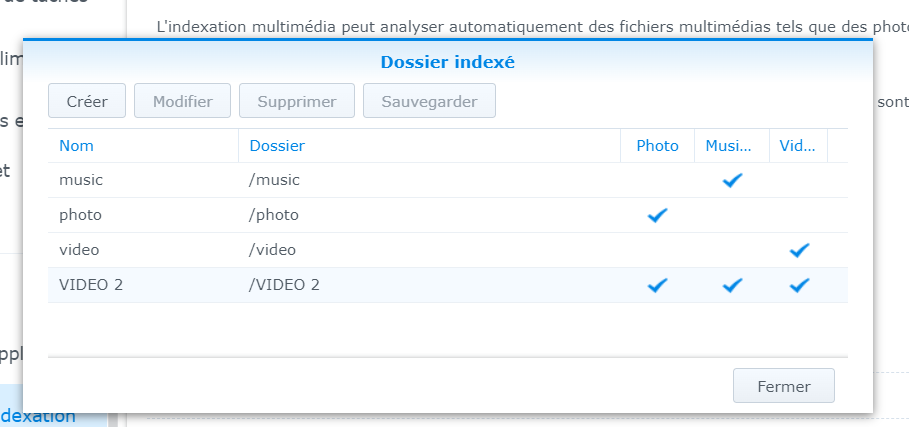The height and width of the screenshot is (427, 909).
Task: Click the Vidéo column header
Action: pyautogui.click(x=797, y=146)
